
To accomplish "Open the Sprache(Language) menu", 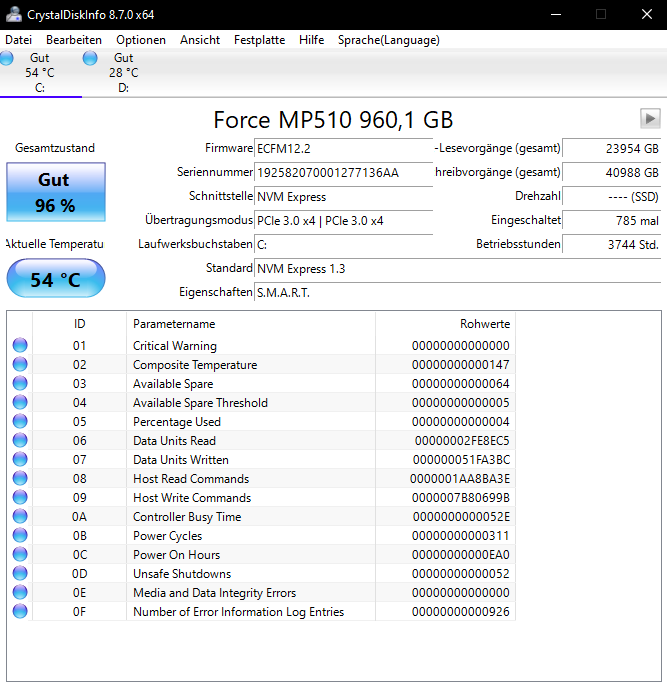I will (389, 40).
